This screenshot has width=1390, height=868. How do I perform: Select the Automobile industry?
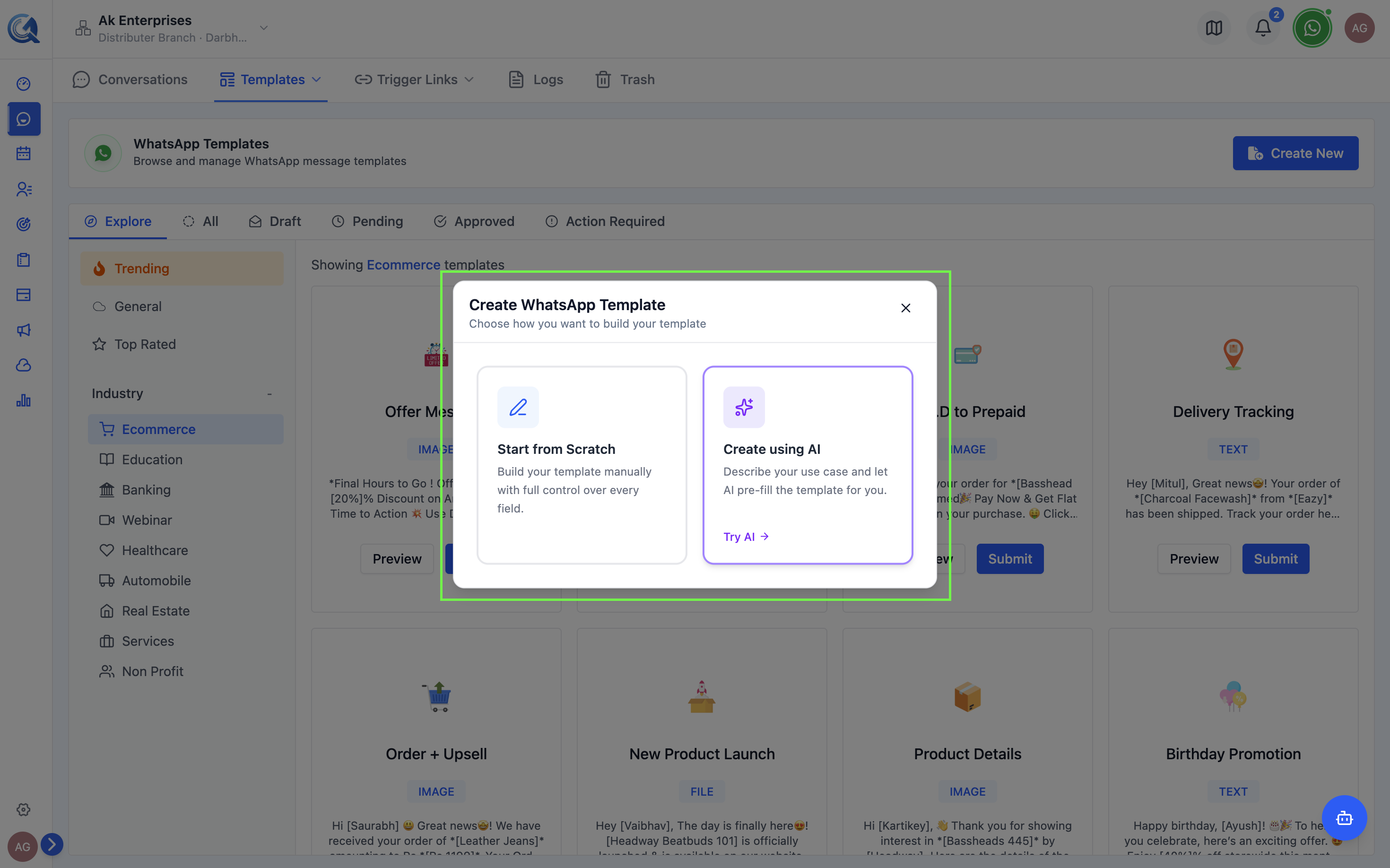click(x=185, y=581)
